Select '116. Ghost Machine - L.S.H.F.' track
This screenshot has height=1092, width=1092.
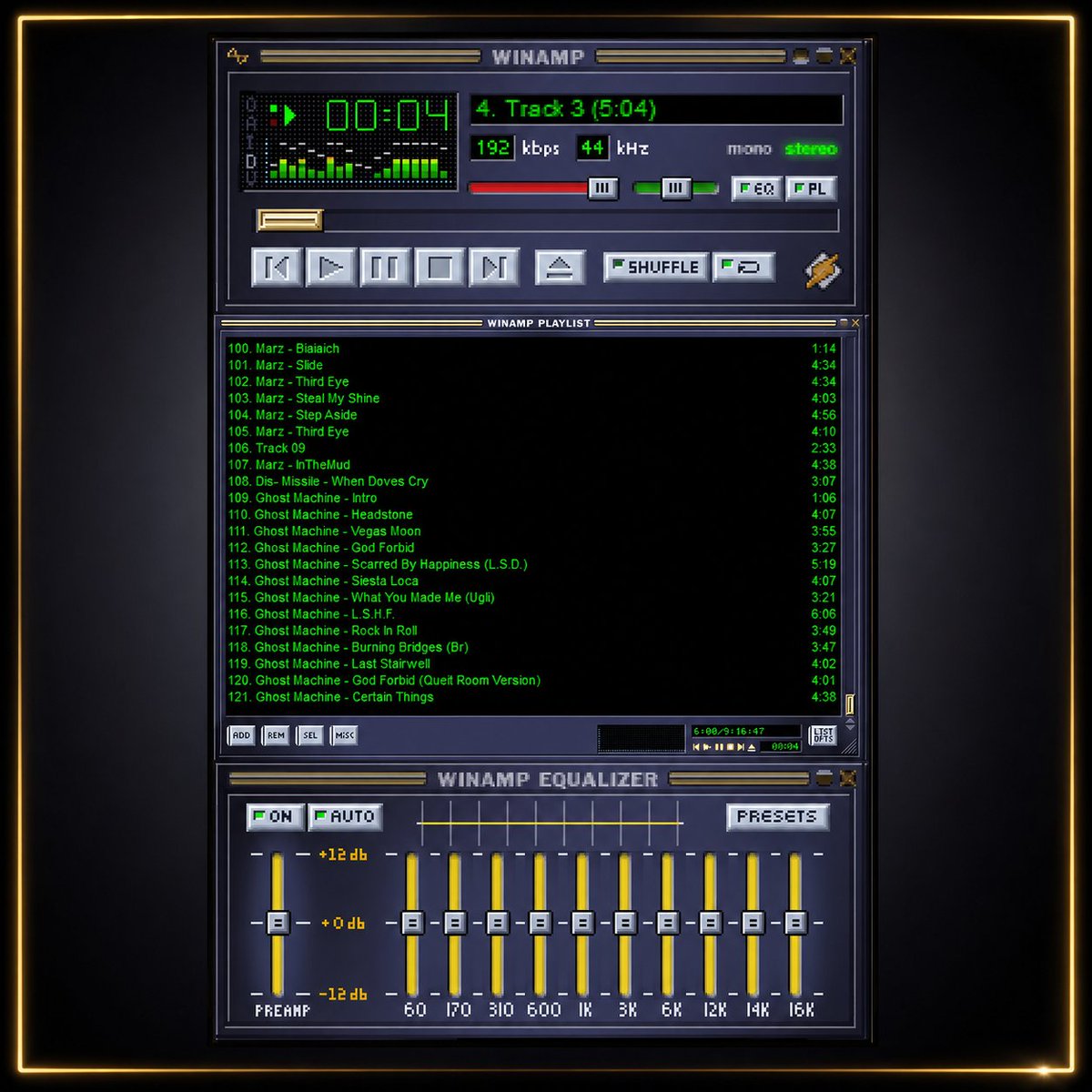pos(531,614)
